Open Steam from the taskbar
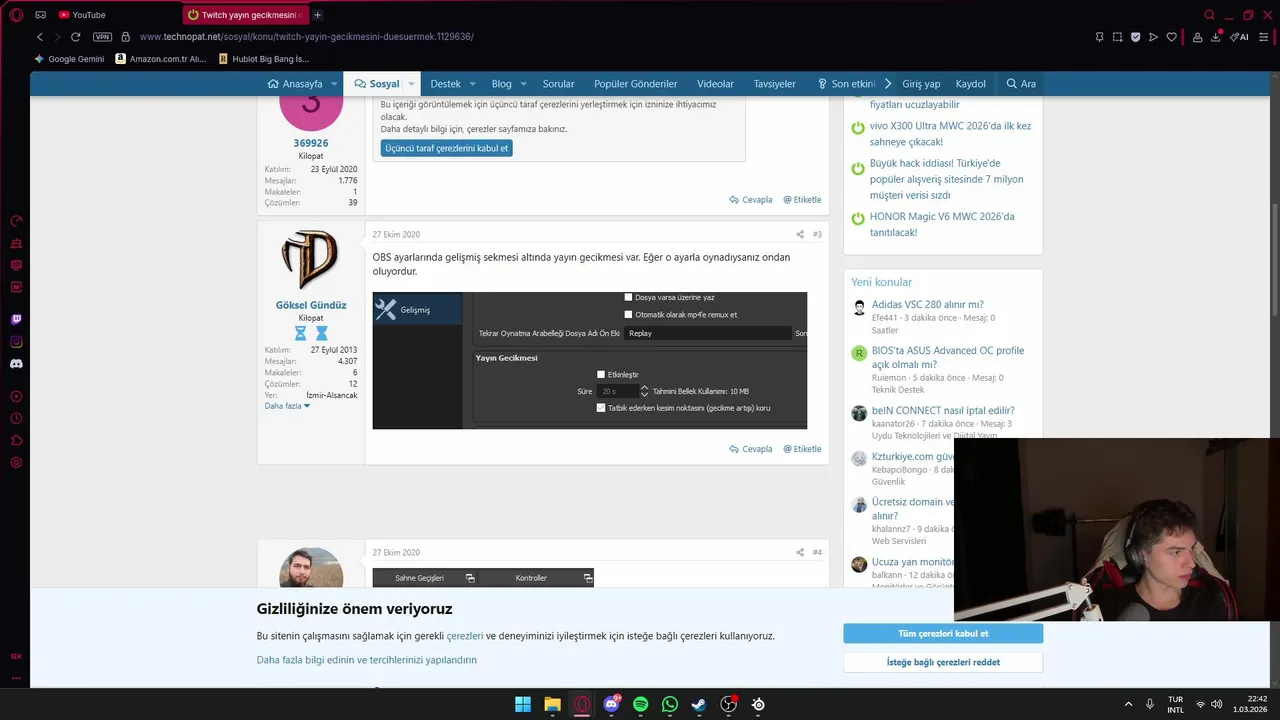Screen dimensions: 1280x720 (699, 704)
